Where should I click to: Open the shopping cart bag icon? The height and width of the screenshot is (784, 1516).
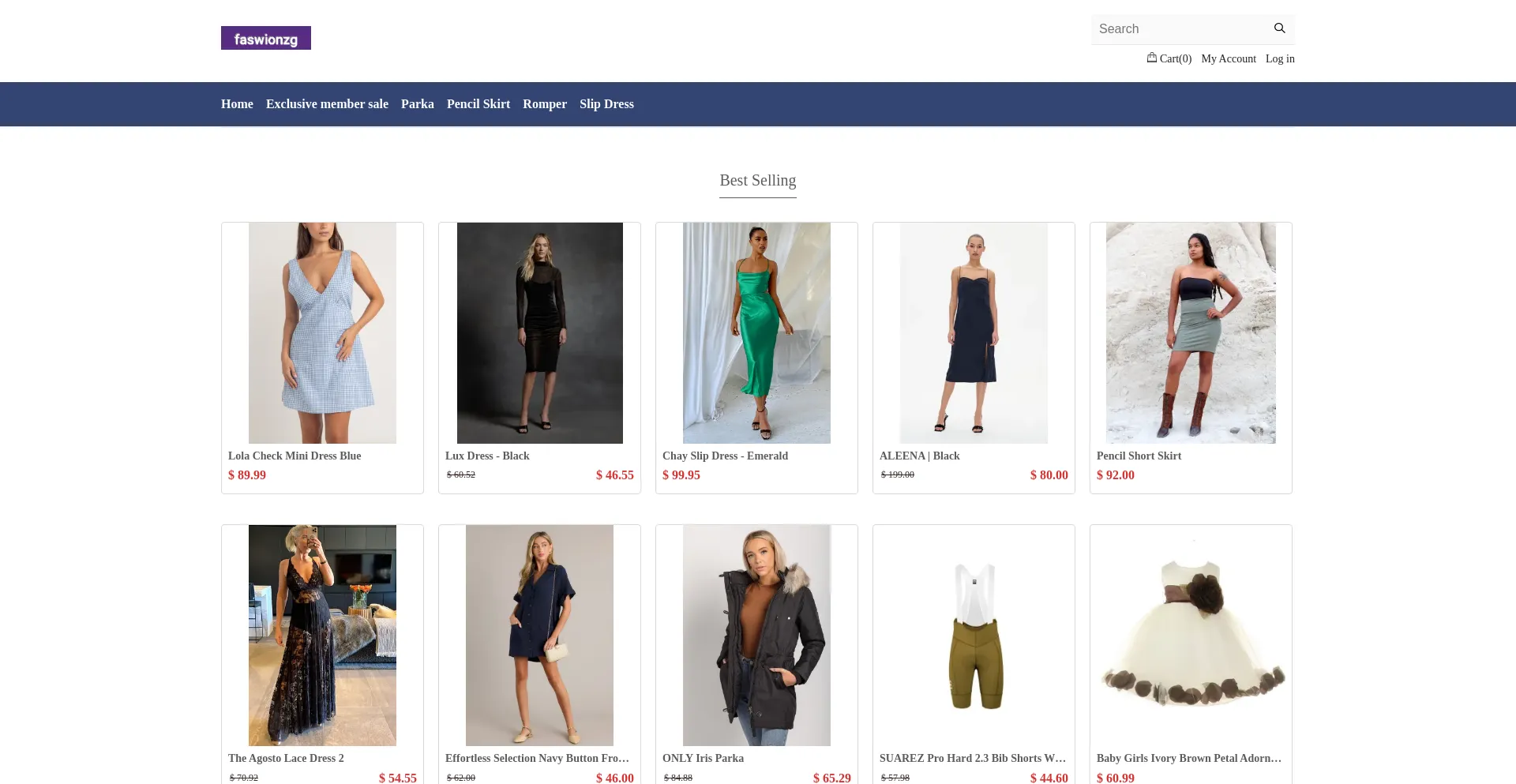pyautogui.click(x=1152, y=58)
